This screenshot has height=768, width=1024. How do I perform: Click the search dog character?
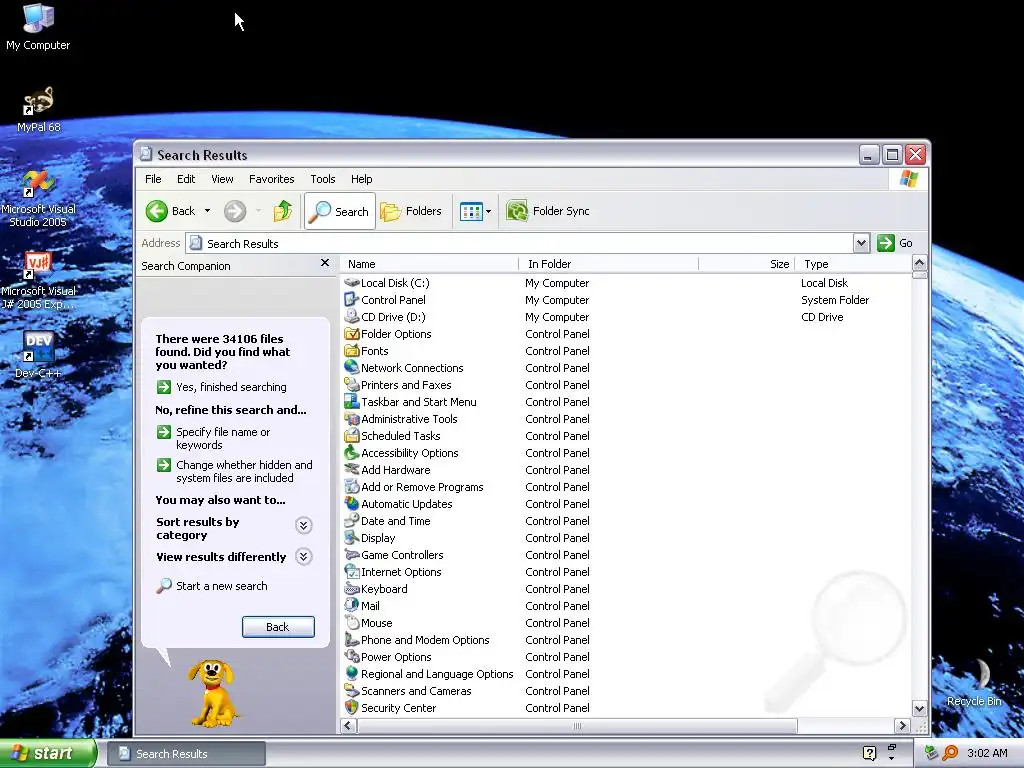pyautogui.click(x=212, y=694)
